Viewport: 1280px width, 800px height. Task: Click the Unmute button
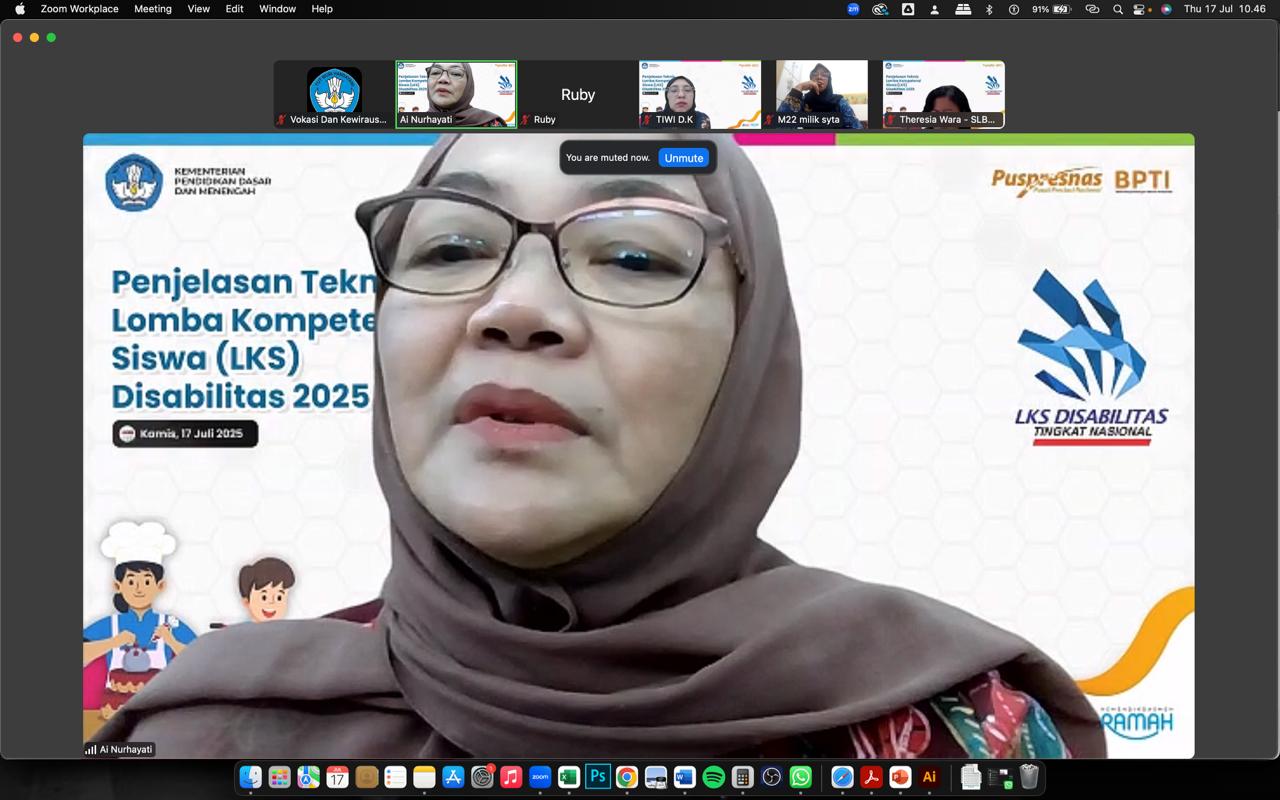pos(684,158)
